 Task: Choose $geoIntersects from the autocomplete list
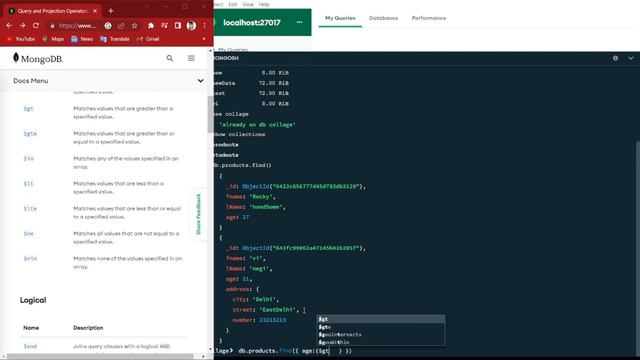[x=381, y=334]
